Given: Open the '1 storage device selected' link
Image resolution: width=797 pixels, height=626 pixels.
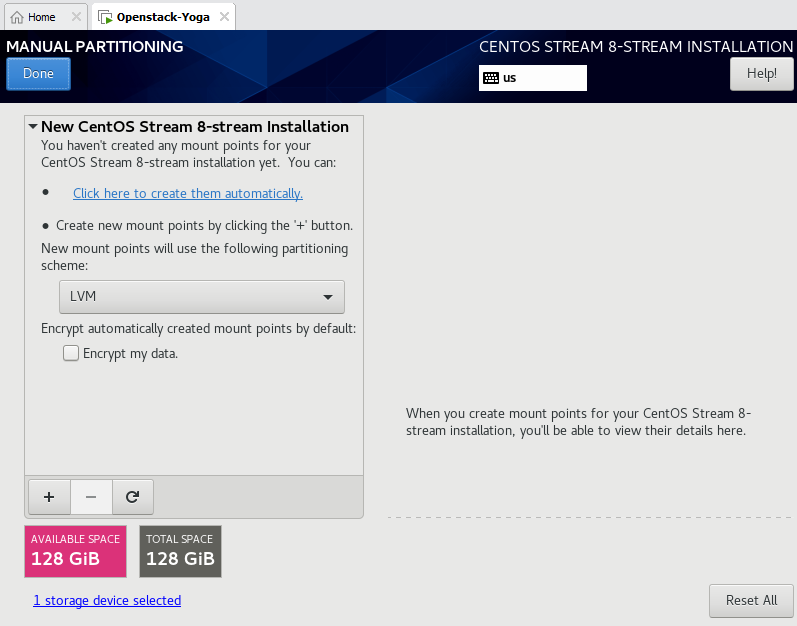Looking at the screenshot, I should [107, 601].
